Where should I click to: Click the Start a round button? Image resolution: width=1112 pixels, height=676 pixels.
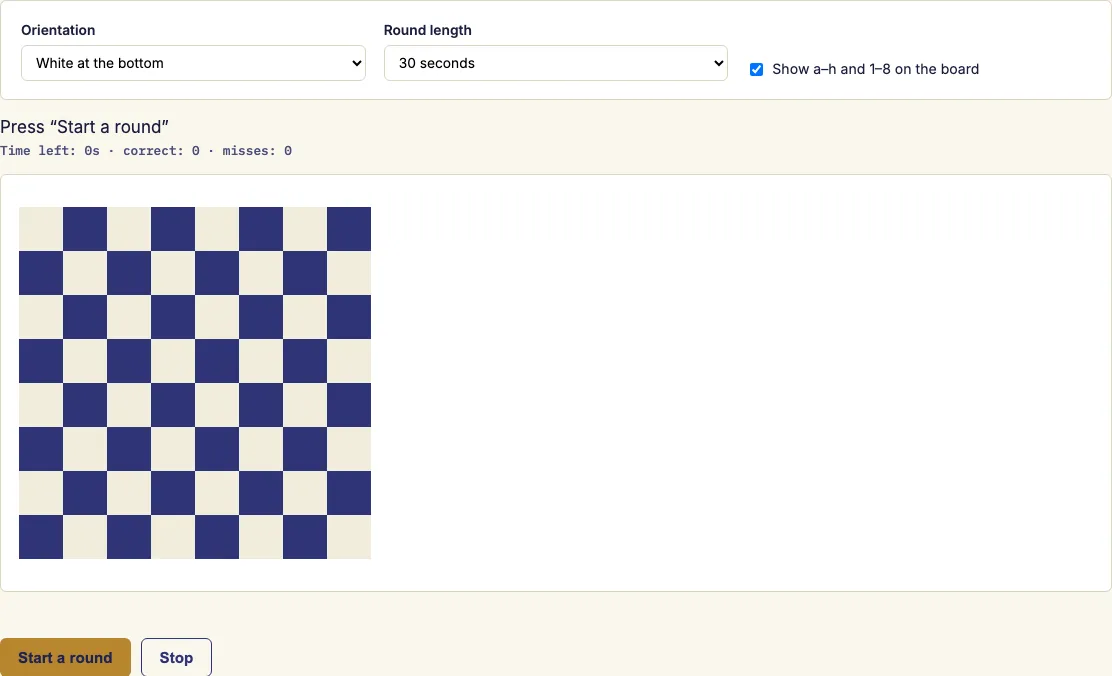point(65,658)
